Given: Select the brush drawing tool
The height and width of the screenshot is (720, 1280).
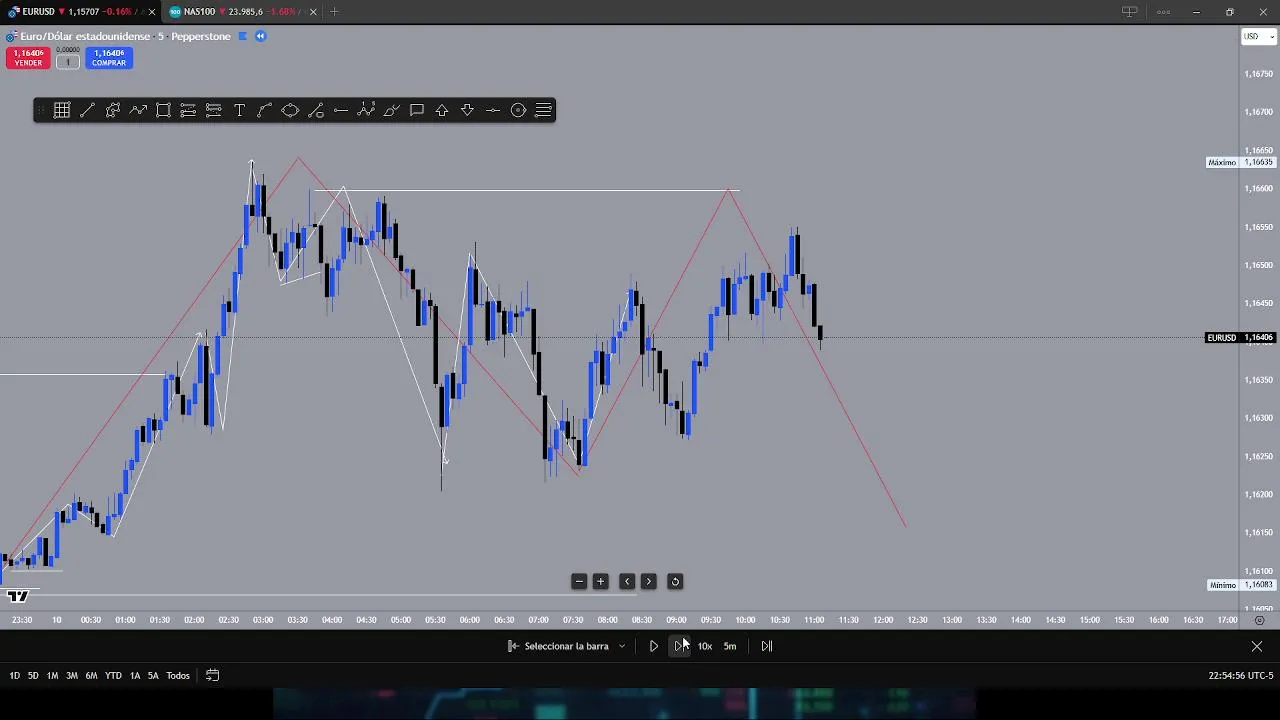Looking at the screenshot, I should coord(391,110).
